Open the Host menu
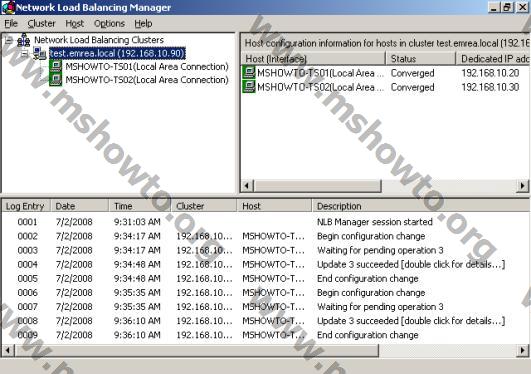Image resolution: width=531 pixels, height=374 pixels. pos(75,24)
